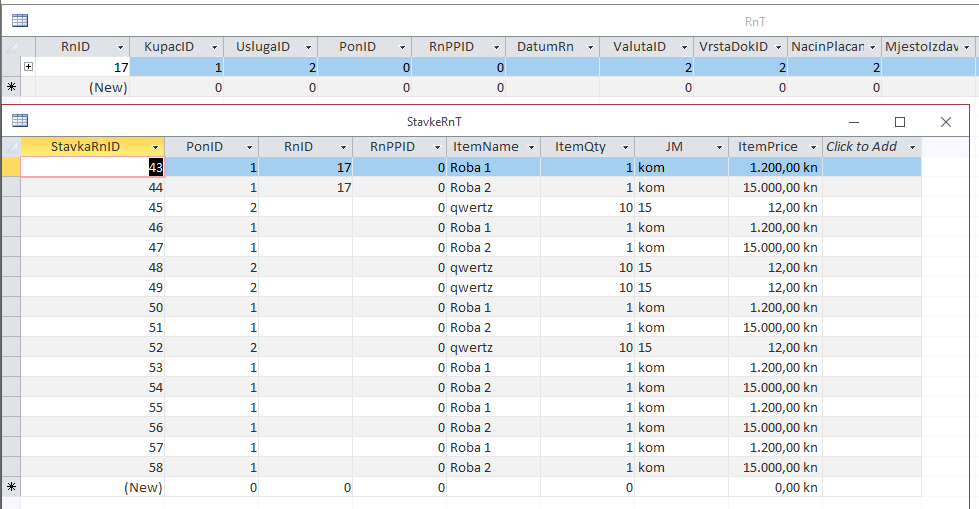Image resolution: width=979 pixels, height=509 pixels.
Task: Click the ItemName cell in row 44
Action: click(x=493, y=187)
